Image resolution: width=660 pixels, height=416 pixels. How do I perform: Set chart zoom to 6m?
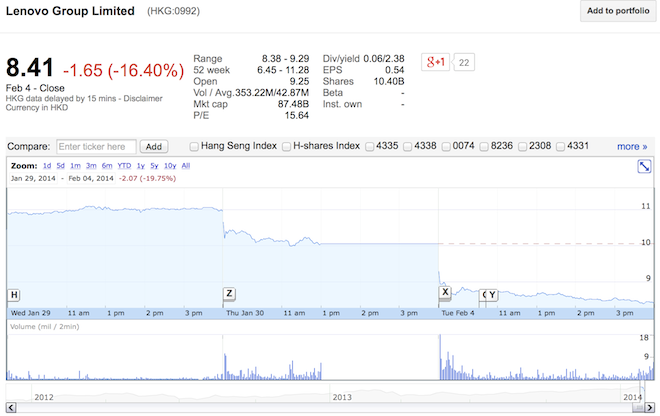click(x=107, y=166)
